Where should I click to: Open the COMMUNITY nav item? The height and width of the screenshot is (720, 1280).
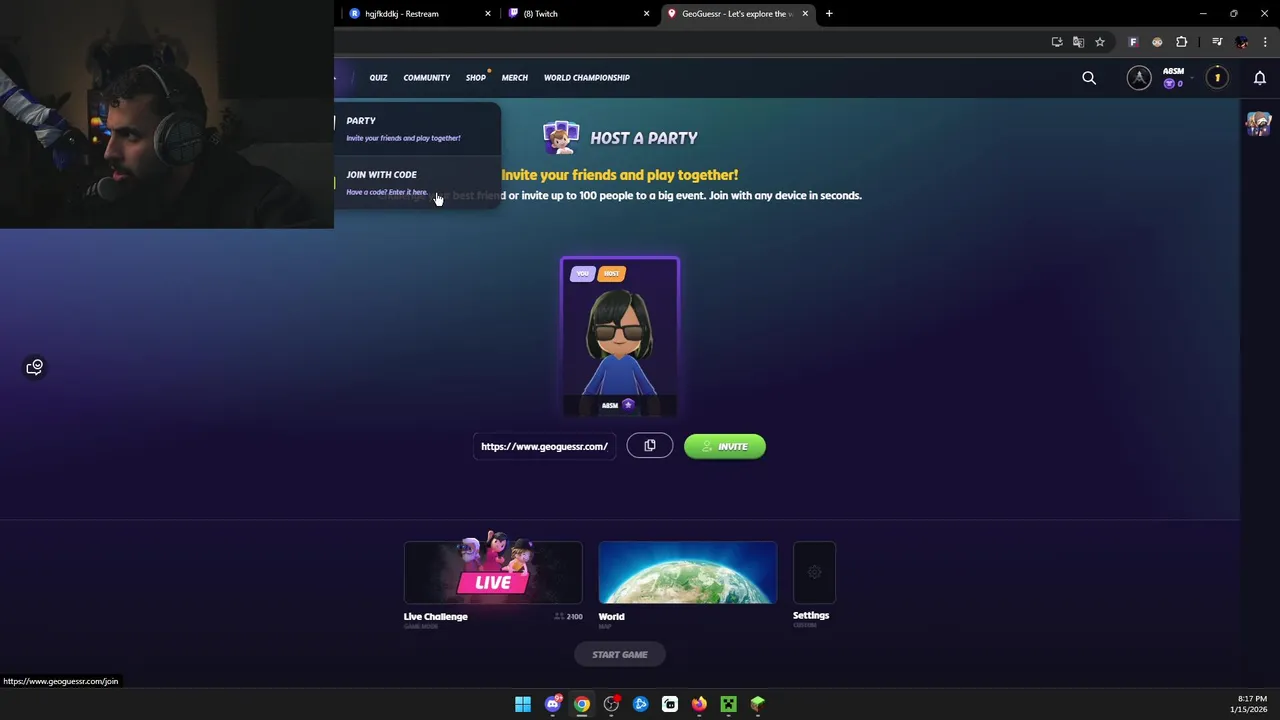(x=427, y=78)
